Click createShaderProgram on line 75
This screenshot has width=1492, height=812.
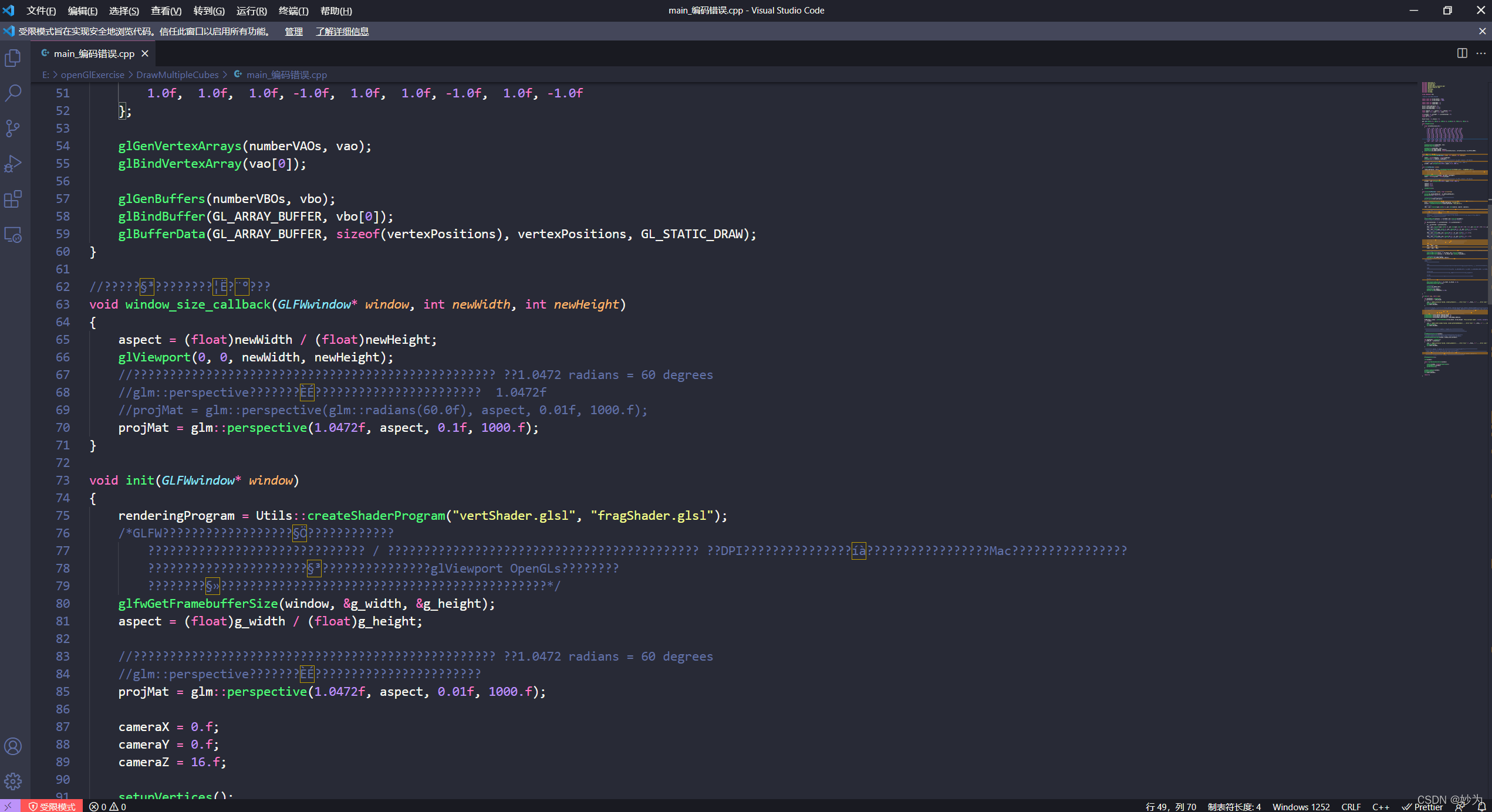click(376, 515)
